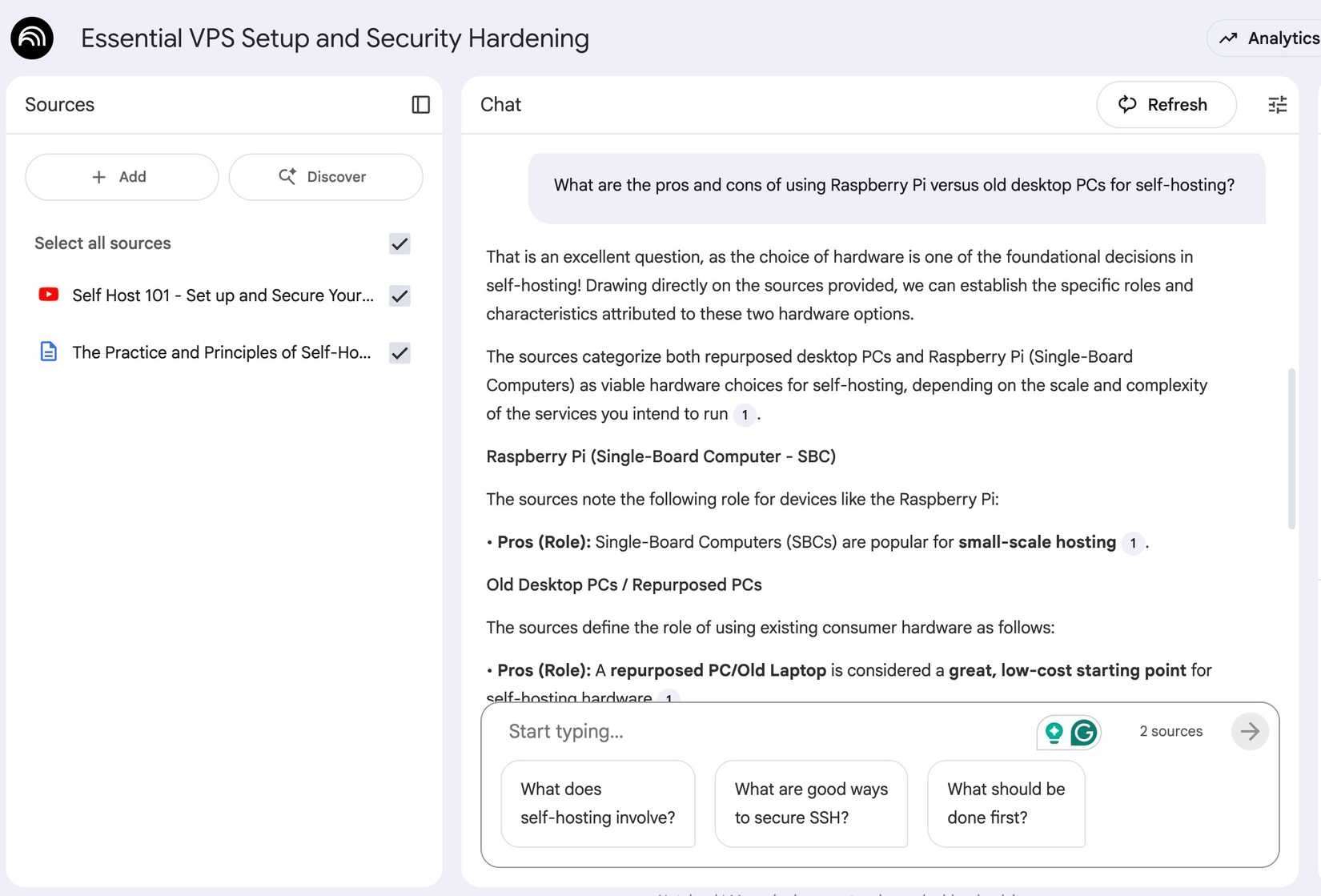Choose "What are good ways to secure SSH?"
Viewport: 1321px width, 896px height.
tap(810, 803)
